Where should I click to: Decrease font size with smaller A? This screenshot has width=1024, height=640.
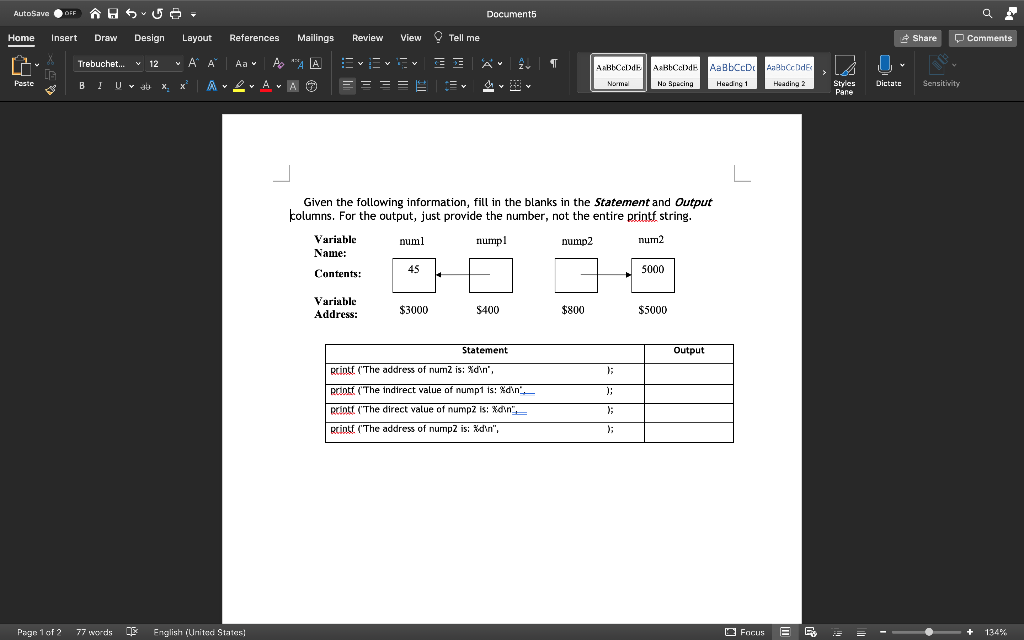click(x=212, y=63)
